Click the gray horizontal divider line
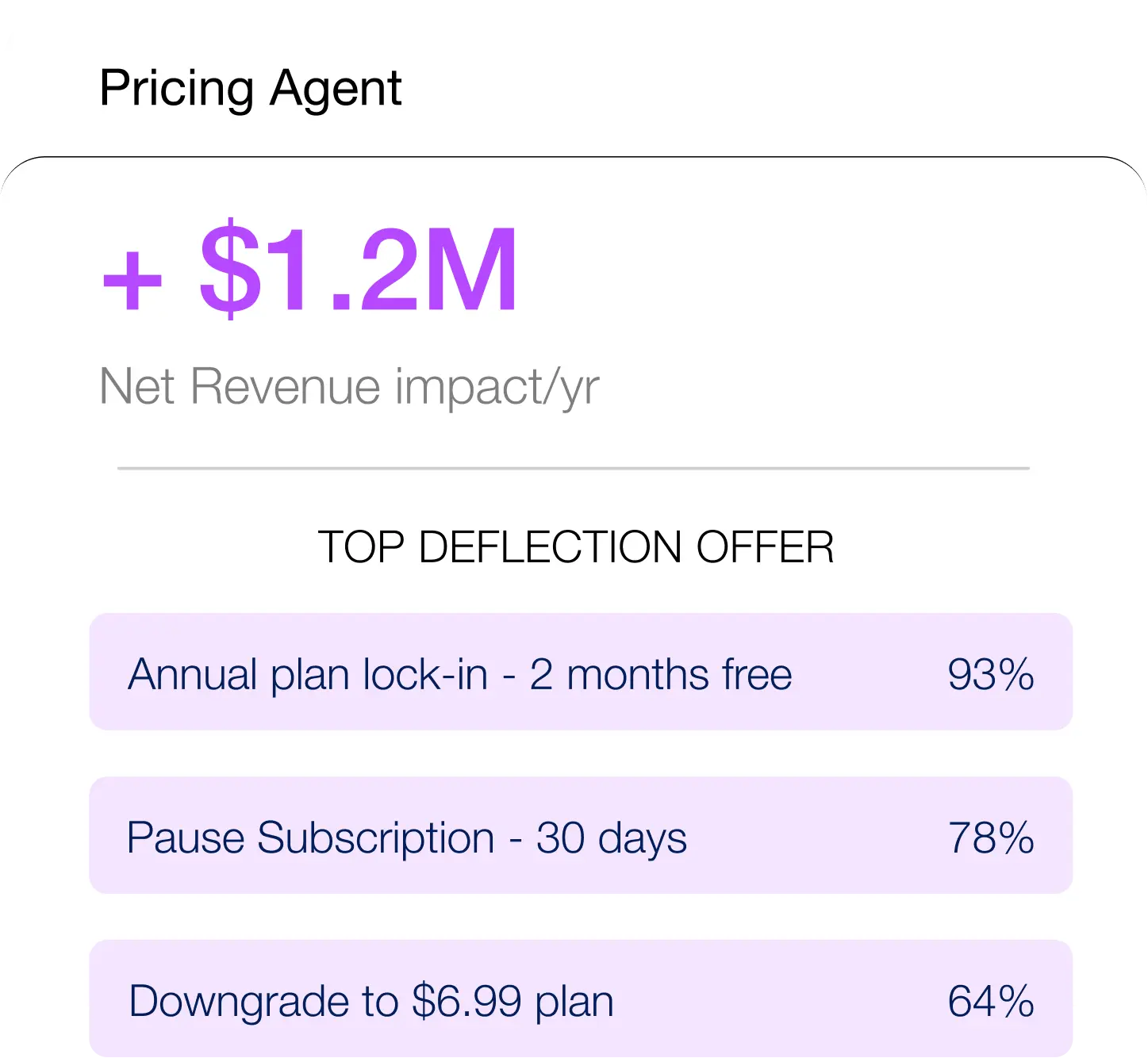 click(573, 469)
